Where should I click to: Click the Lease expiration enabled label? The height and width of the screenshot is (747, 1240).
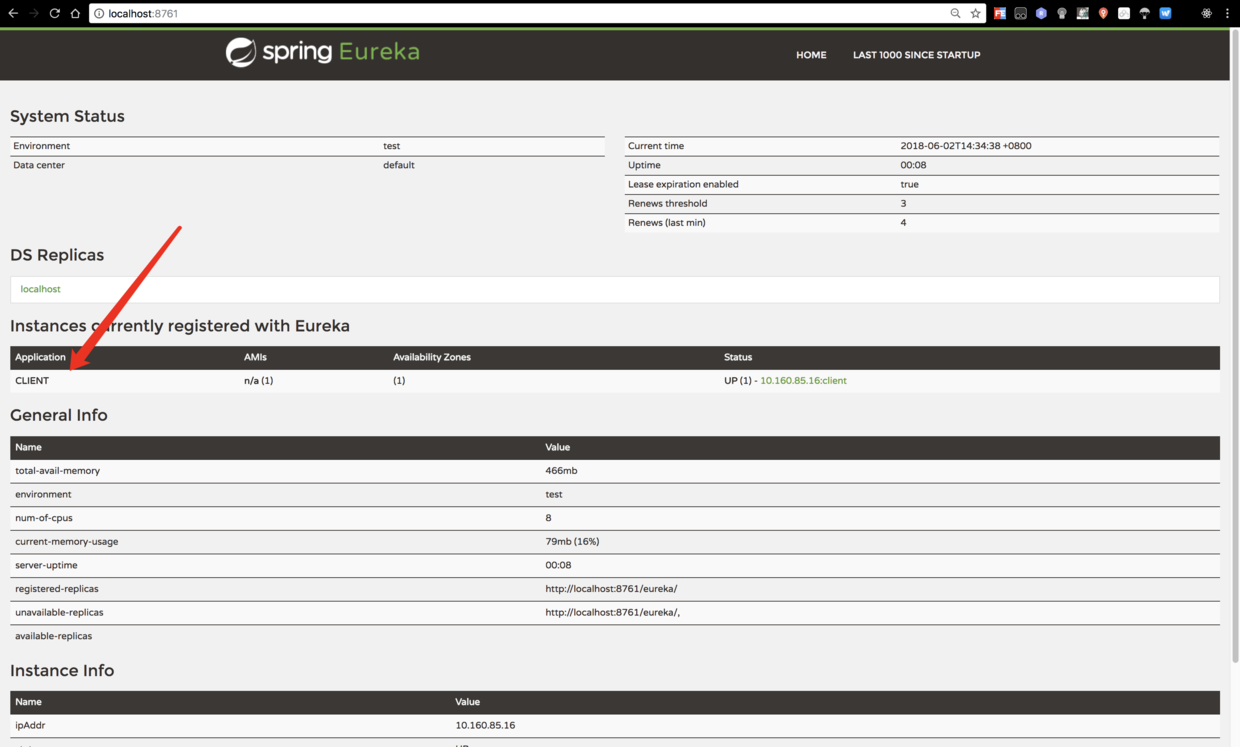click(x=683, y=184)
